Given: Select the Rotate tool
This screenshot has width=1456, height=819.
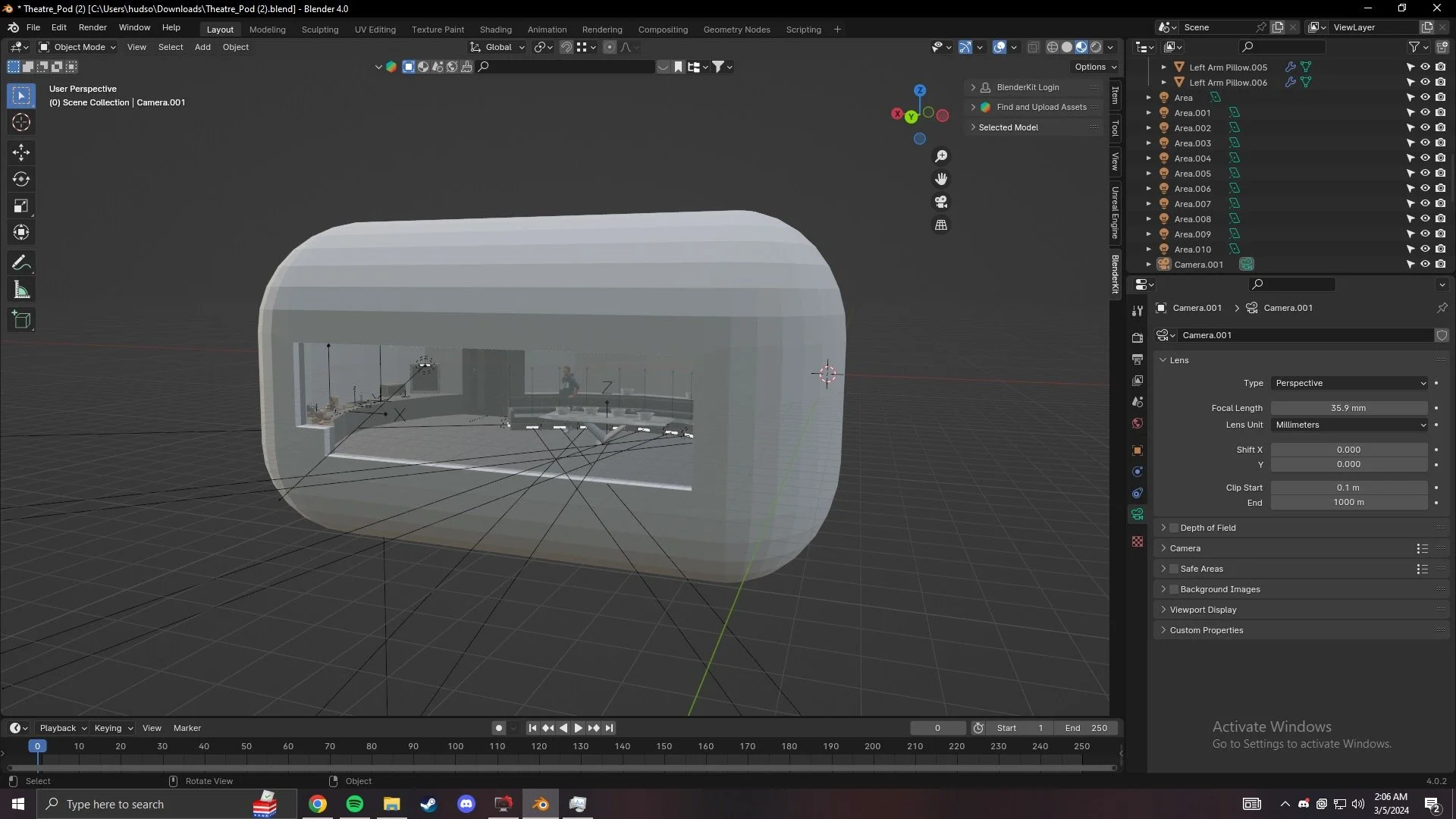Looking at the screenshot, I should tap(21, 179).
